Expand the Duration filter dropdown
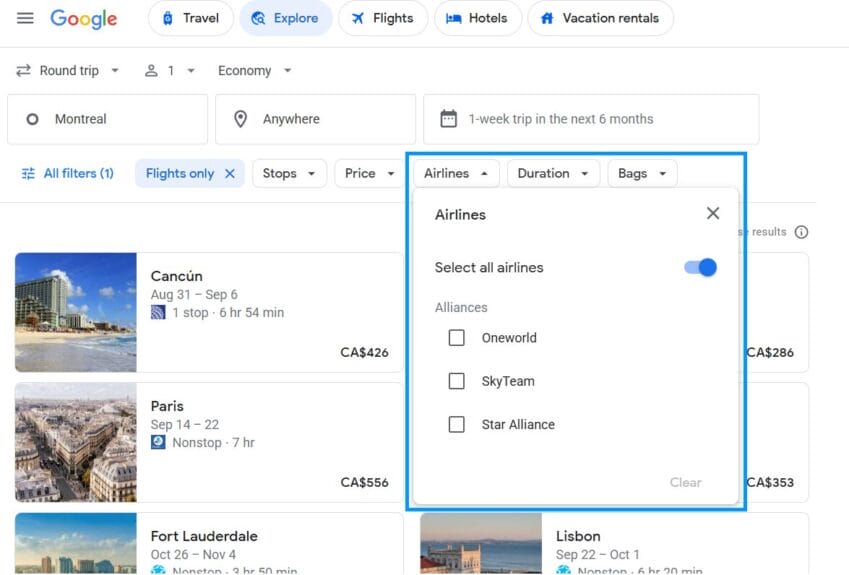849x575 pixels. [x=553, y=174]
